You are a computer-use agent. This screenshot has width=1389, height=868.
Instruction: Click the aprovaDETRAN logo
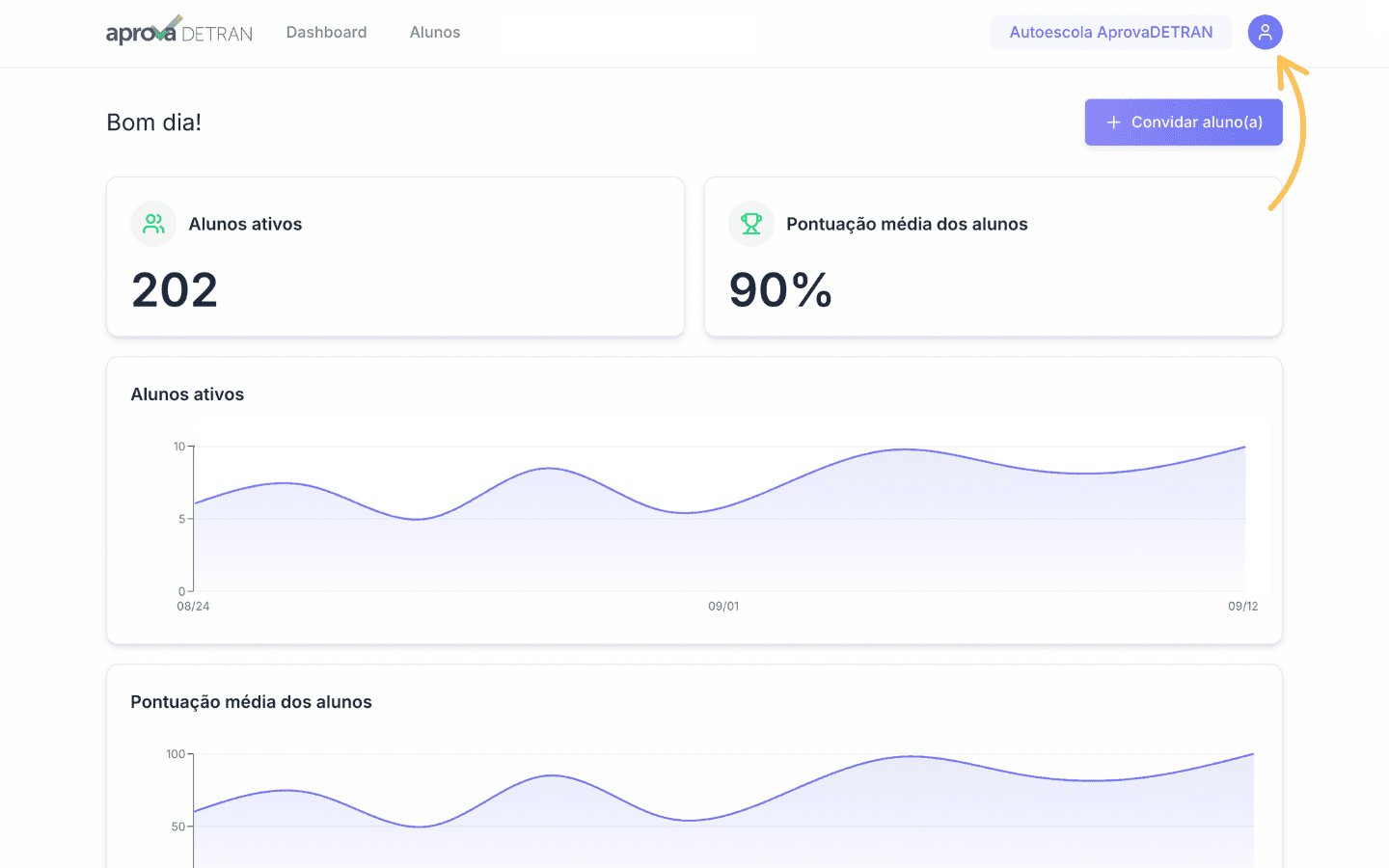179,31
